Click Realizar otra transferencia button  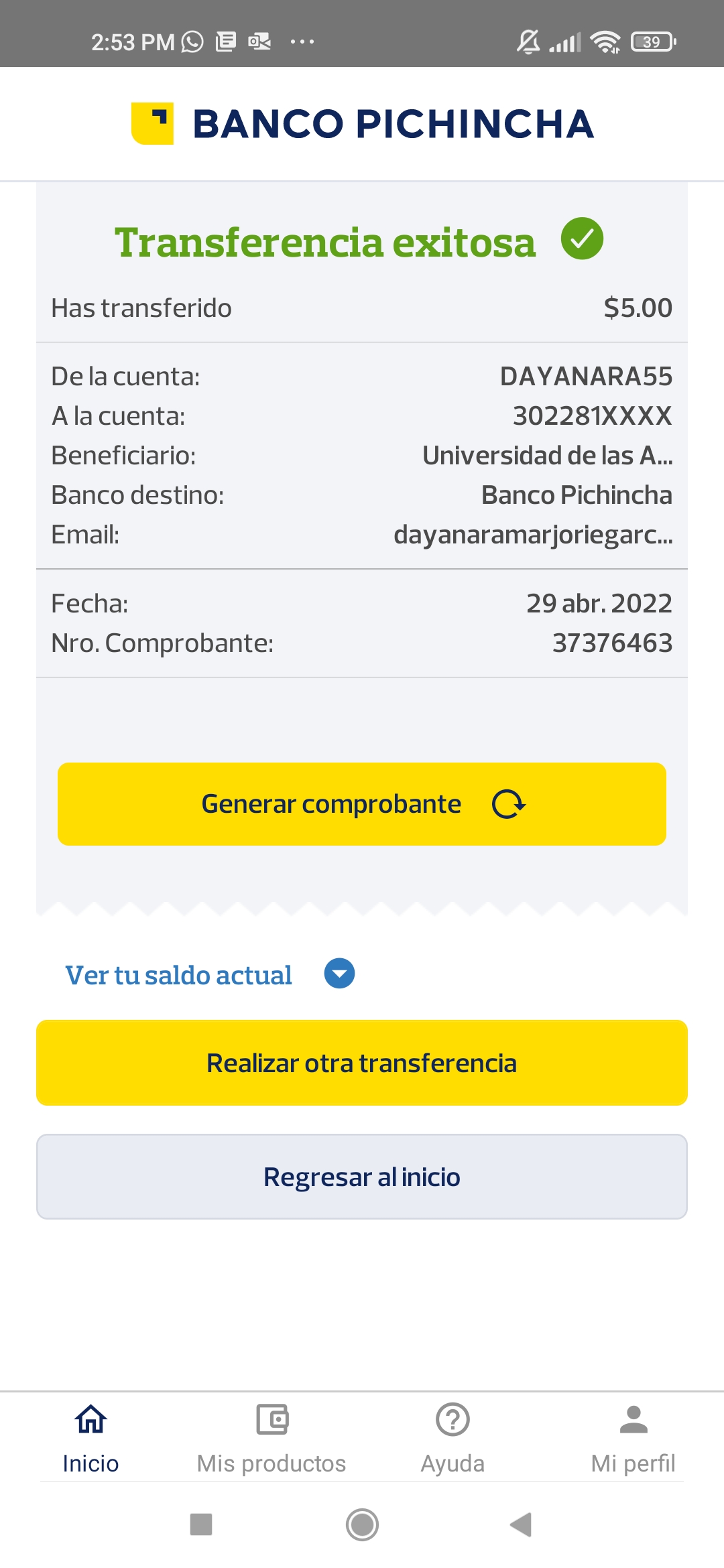pyautogui.click(x=362, y=1063)
